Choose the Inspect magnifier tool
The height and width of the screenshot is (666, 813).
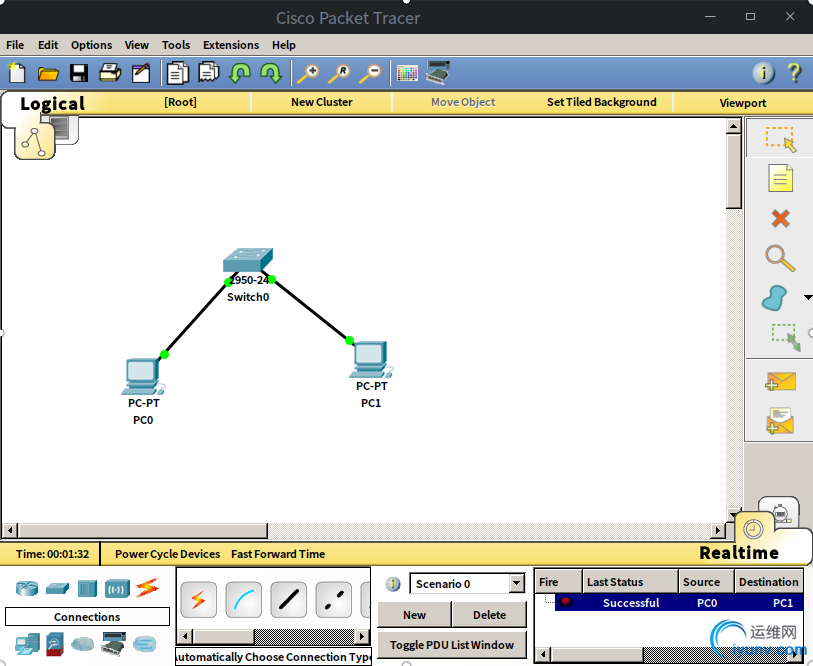[780, 258]
